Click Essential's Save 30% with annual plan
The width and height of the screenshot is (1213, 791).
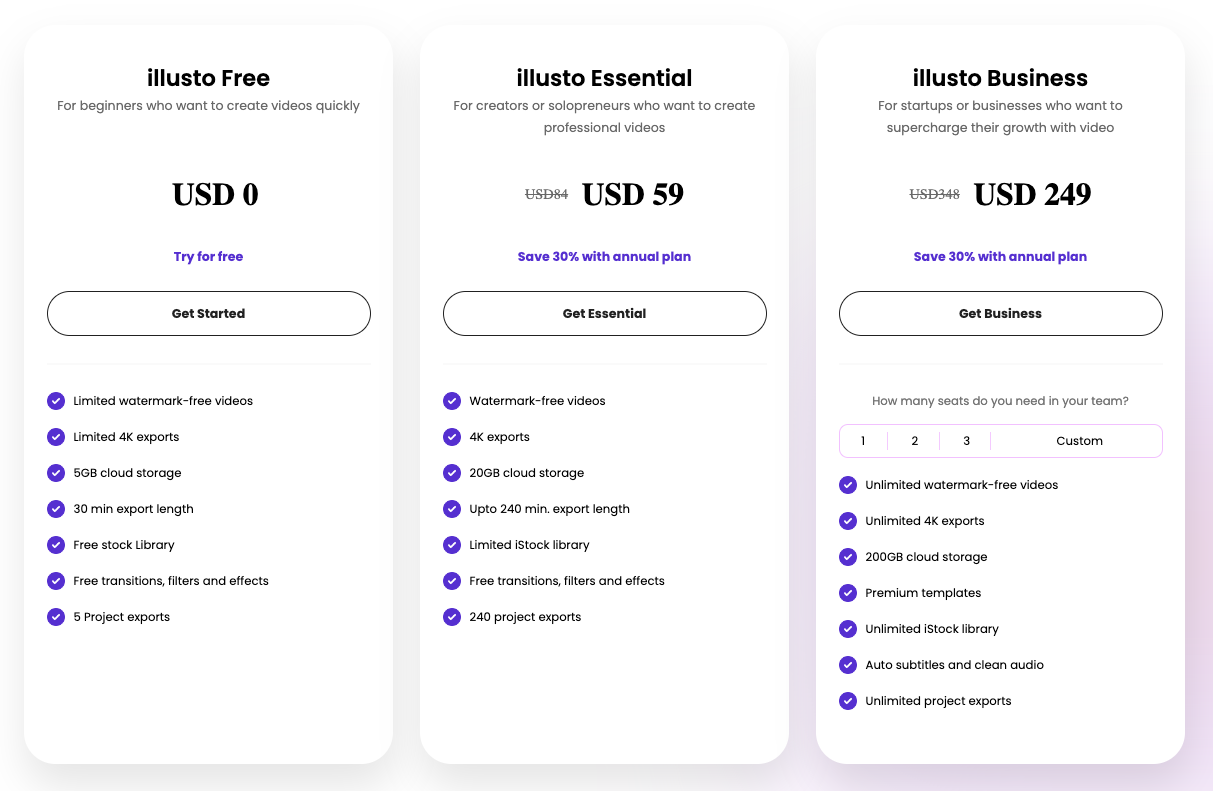(x=604, y=257)
